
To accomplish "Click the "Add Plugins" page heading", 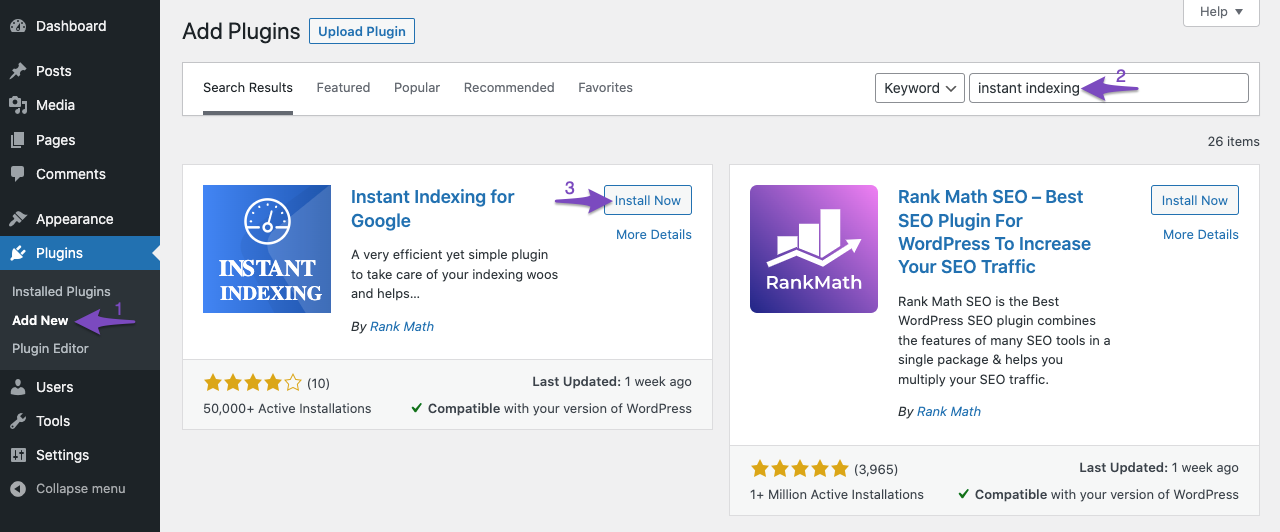I will 241,31.
